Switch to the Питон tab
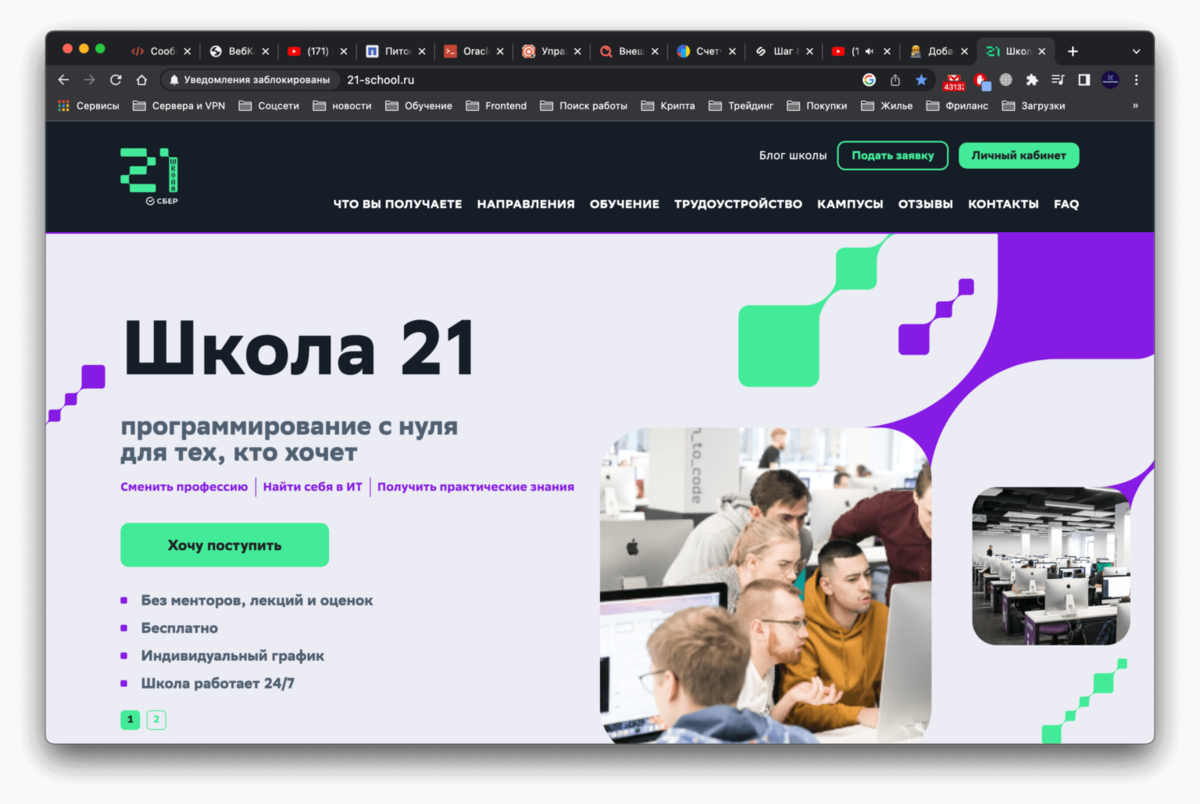1200x804 pixels. pyautogui.click(x=395, y=51)
